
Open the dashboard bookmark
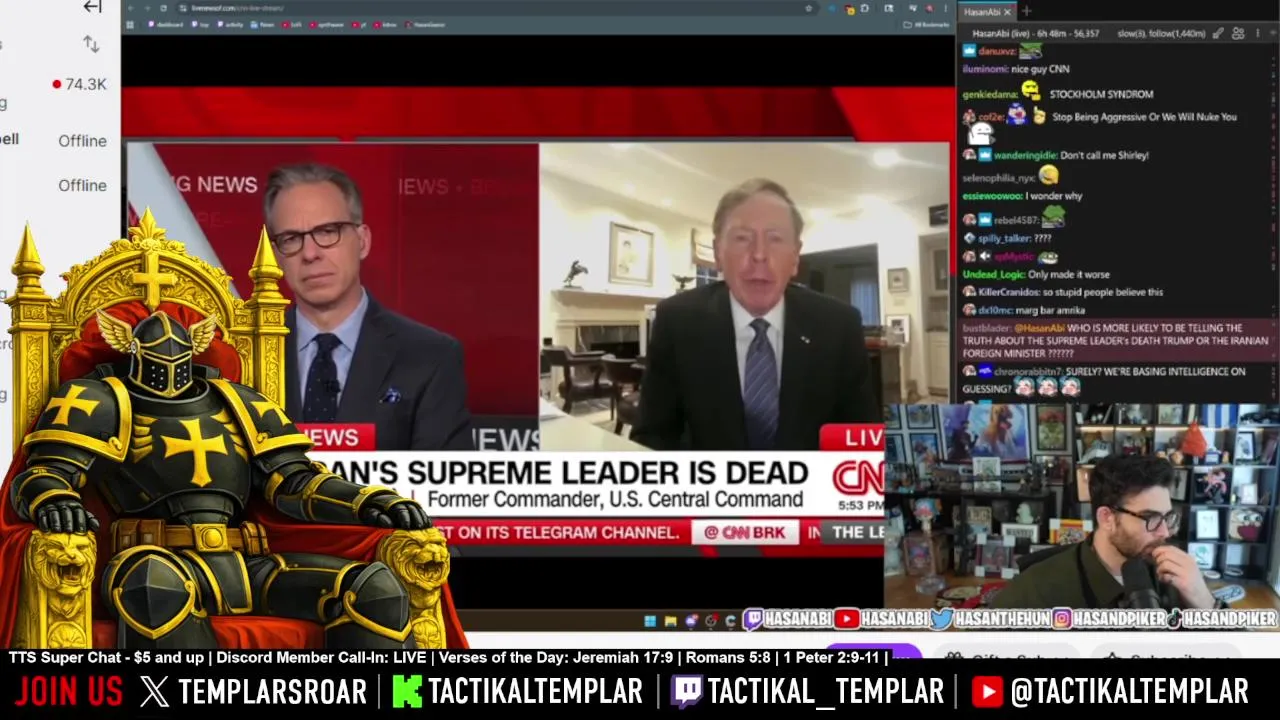tap(166, 24)
